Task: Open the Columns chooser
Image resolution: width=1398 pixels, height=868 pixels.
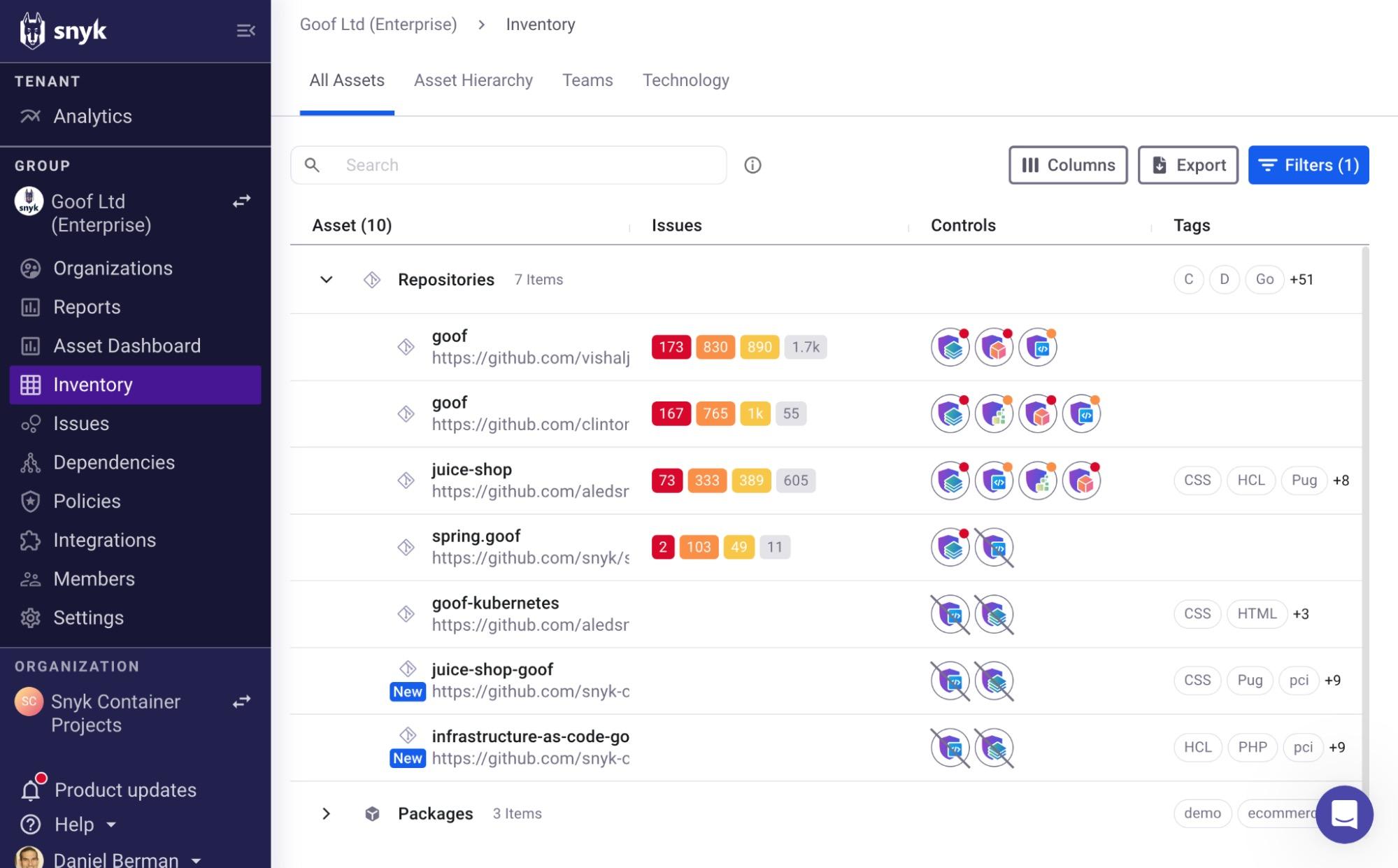Action: (1068, 165)
